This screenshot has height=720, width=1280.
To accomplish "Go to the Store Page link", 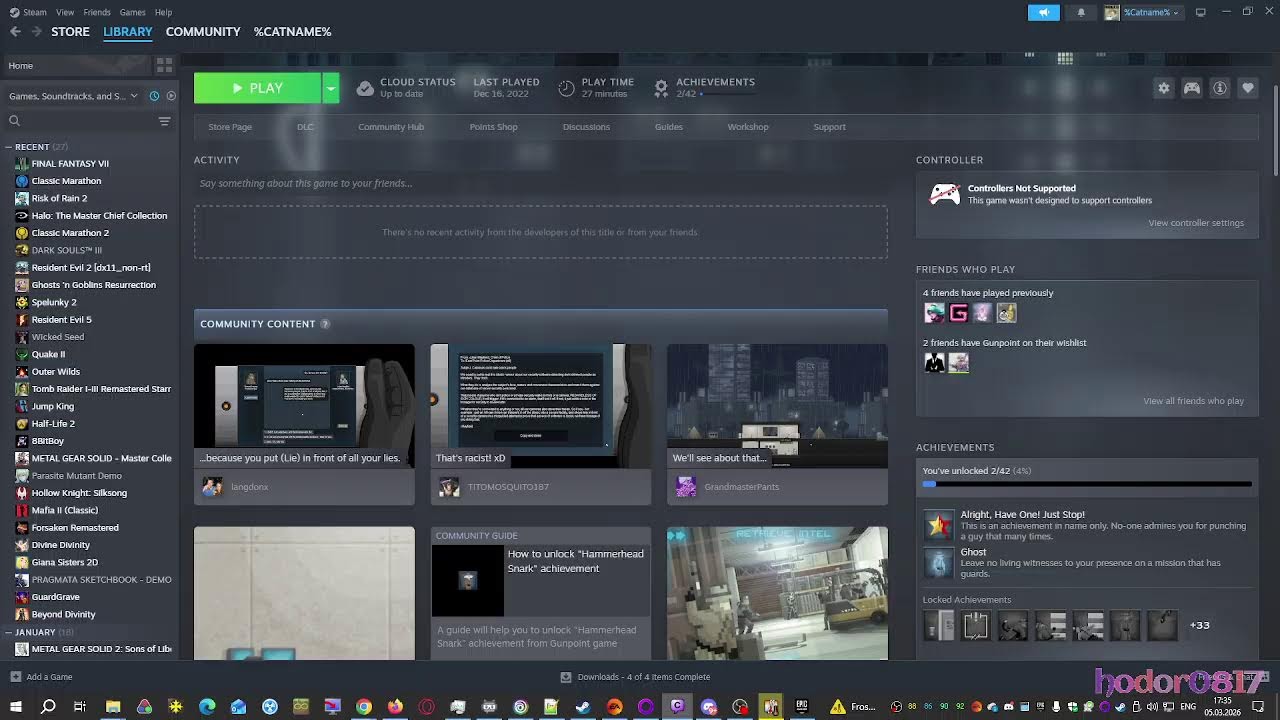I will tap(230, 127).
